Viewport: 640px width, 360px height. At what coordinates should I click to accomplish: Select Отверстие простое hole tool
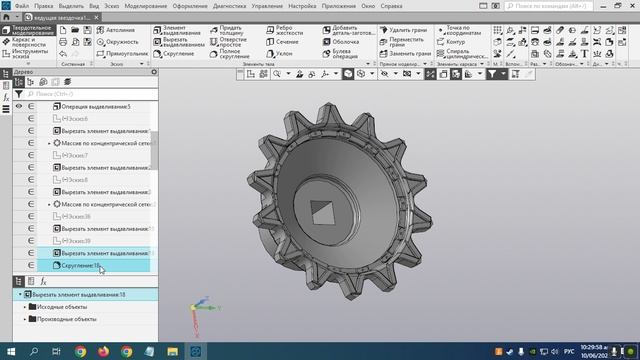(x=228, y=42)
